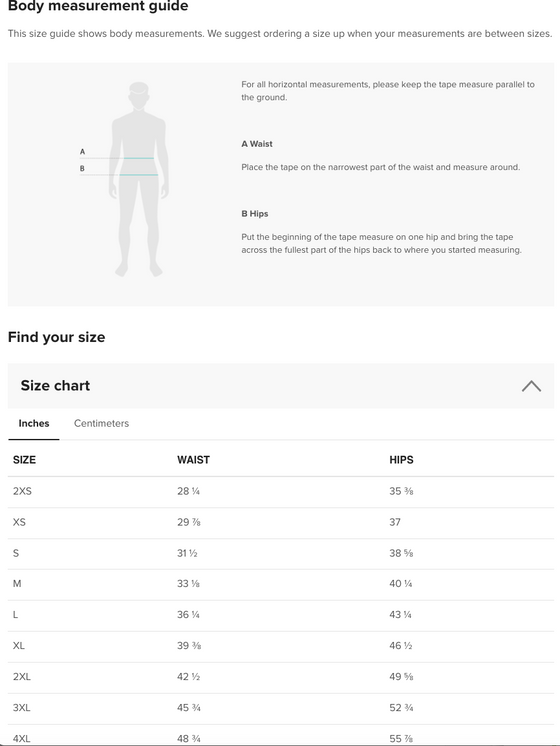
Task: Click the A waist marker on figure
Action: coord(82,152)
